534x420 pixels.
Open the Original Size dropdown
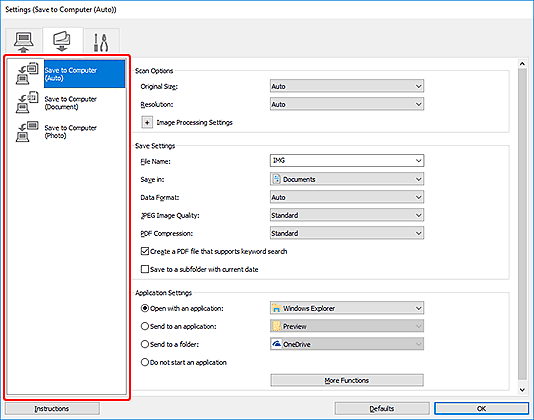[x=347, y=86]
